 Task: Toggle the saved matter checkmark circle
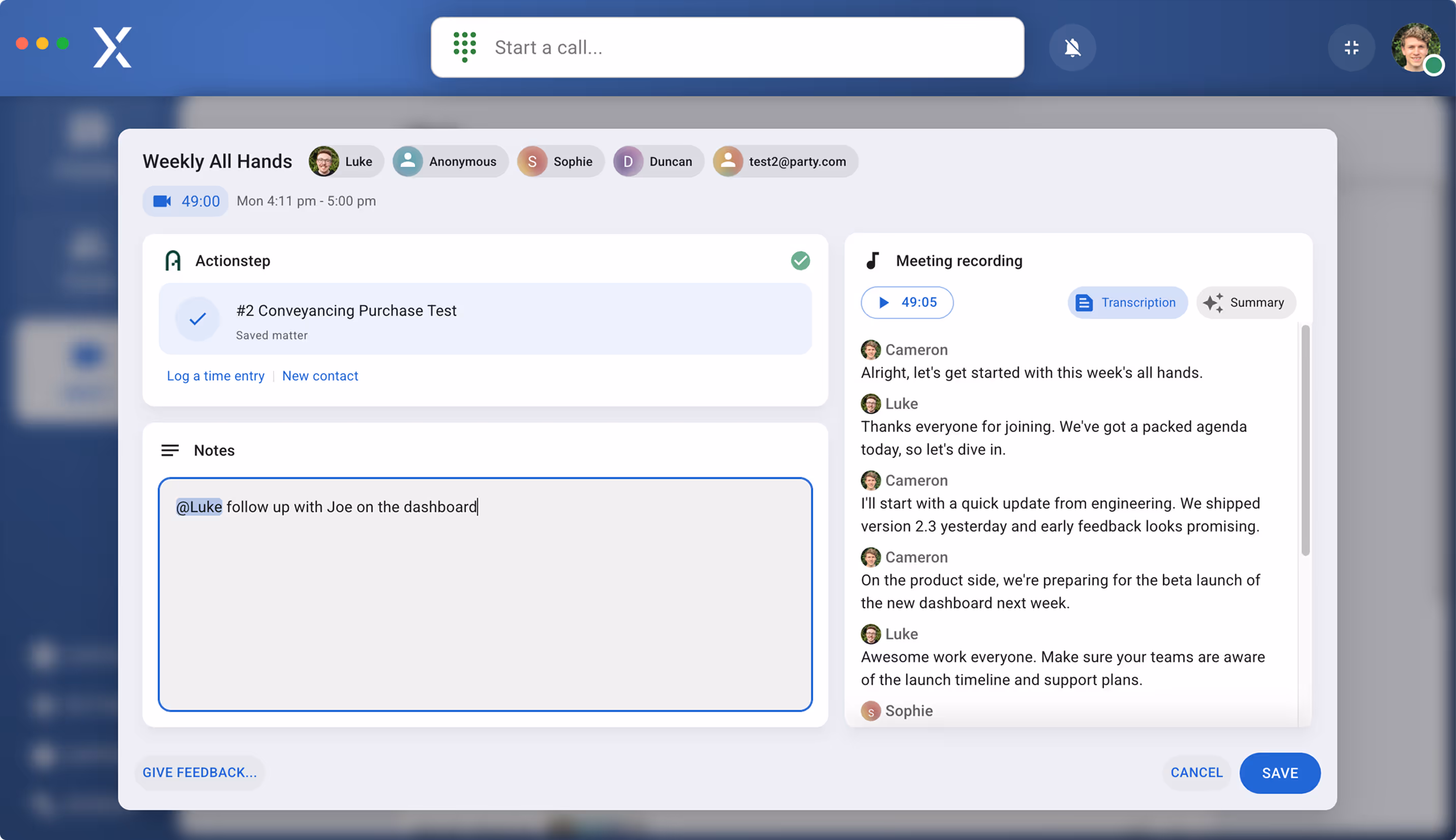[x=197, y=318]
